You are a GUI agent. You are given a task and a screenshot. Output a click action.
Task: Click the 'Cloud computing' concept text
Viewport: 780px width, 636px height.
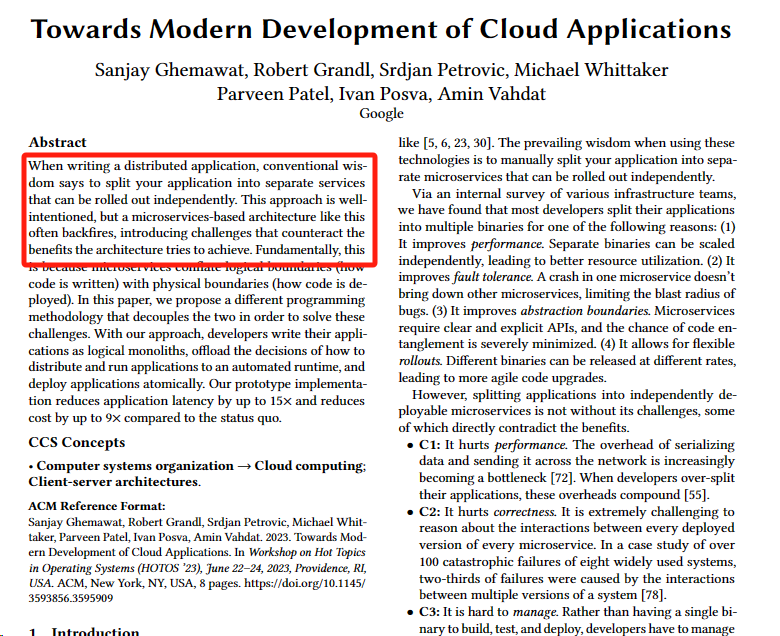[309, 466]
